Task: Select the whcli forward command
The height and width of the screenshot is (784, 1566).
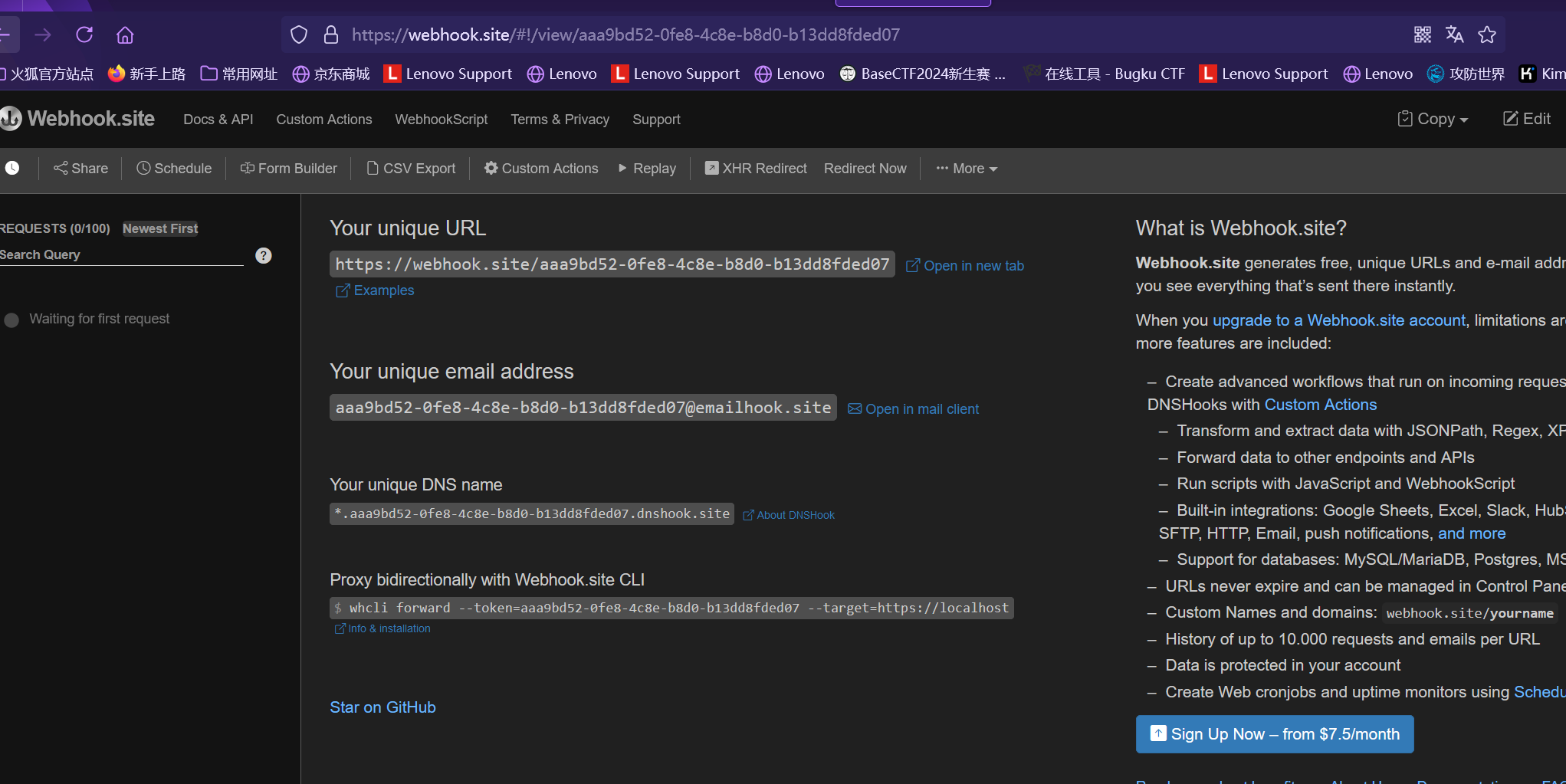Action: [x=671, y=608]
